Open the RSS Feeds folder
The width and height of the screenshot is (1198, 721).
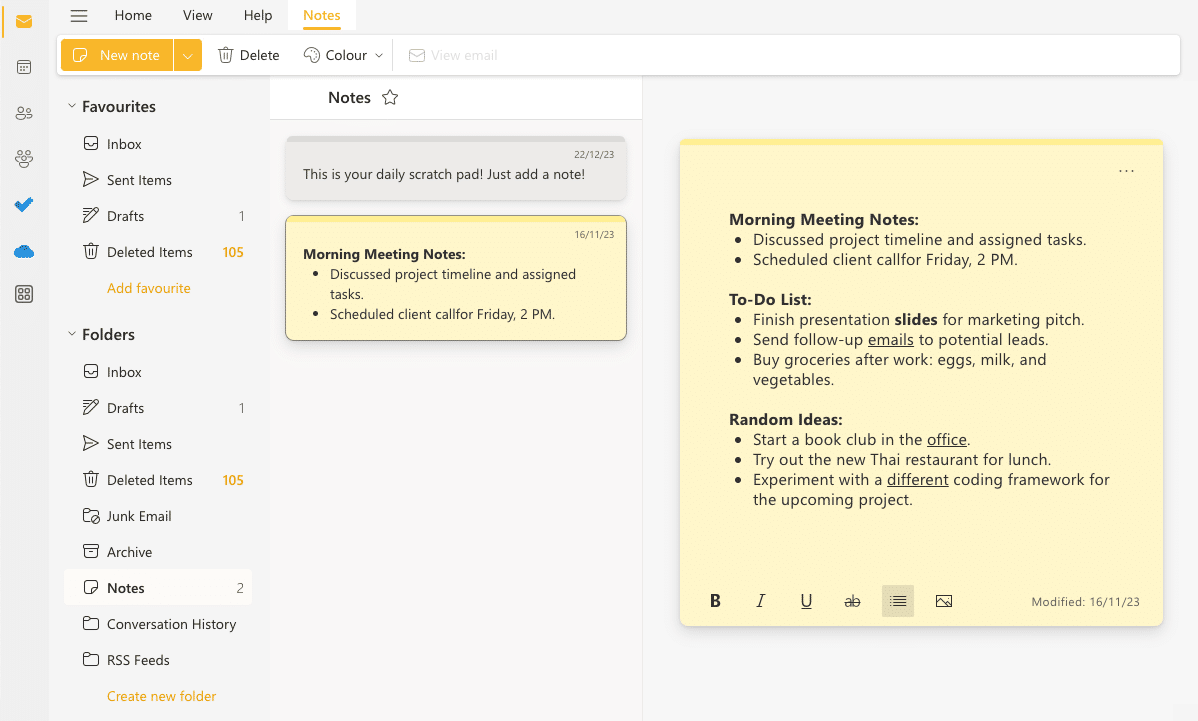click(x=158, y=659)
